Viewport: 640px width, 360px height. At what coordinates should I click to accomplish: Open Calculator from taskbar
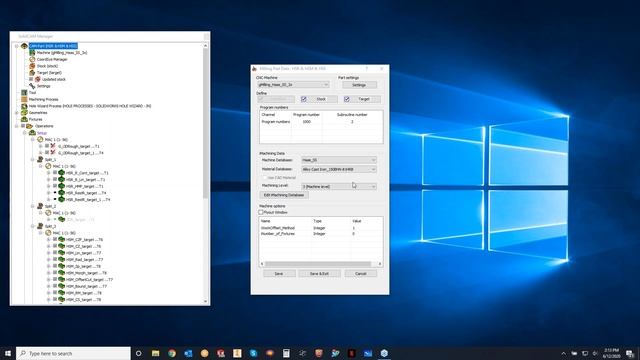click(x=286, y=353)
